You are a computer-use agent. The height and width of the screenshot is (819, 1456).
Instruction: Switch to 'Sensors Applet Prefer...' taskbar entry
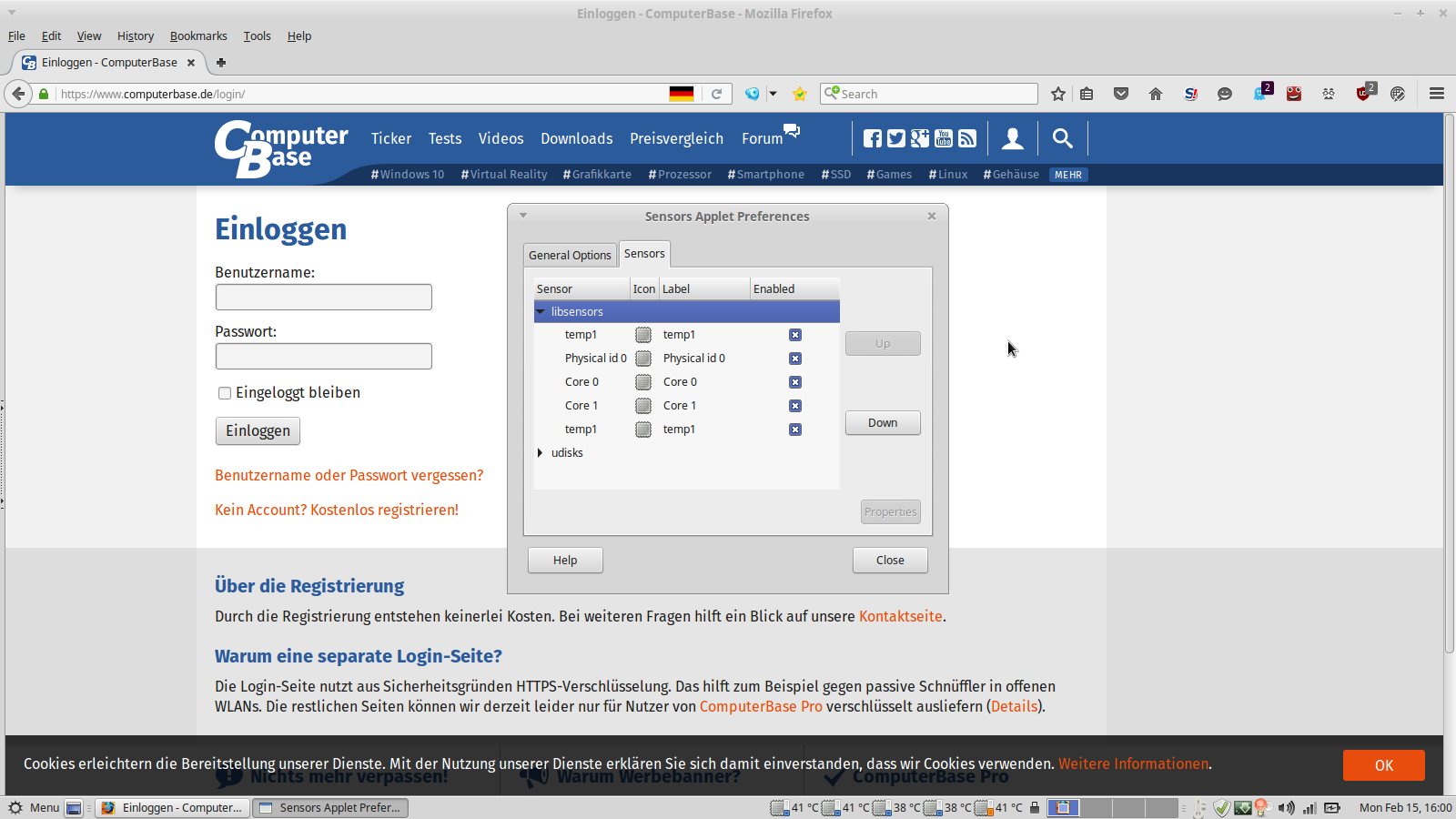click(330, 808)
